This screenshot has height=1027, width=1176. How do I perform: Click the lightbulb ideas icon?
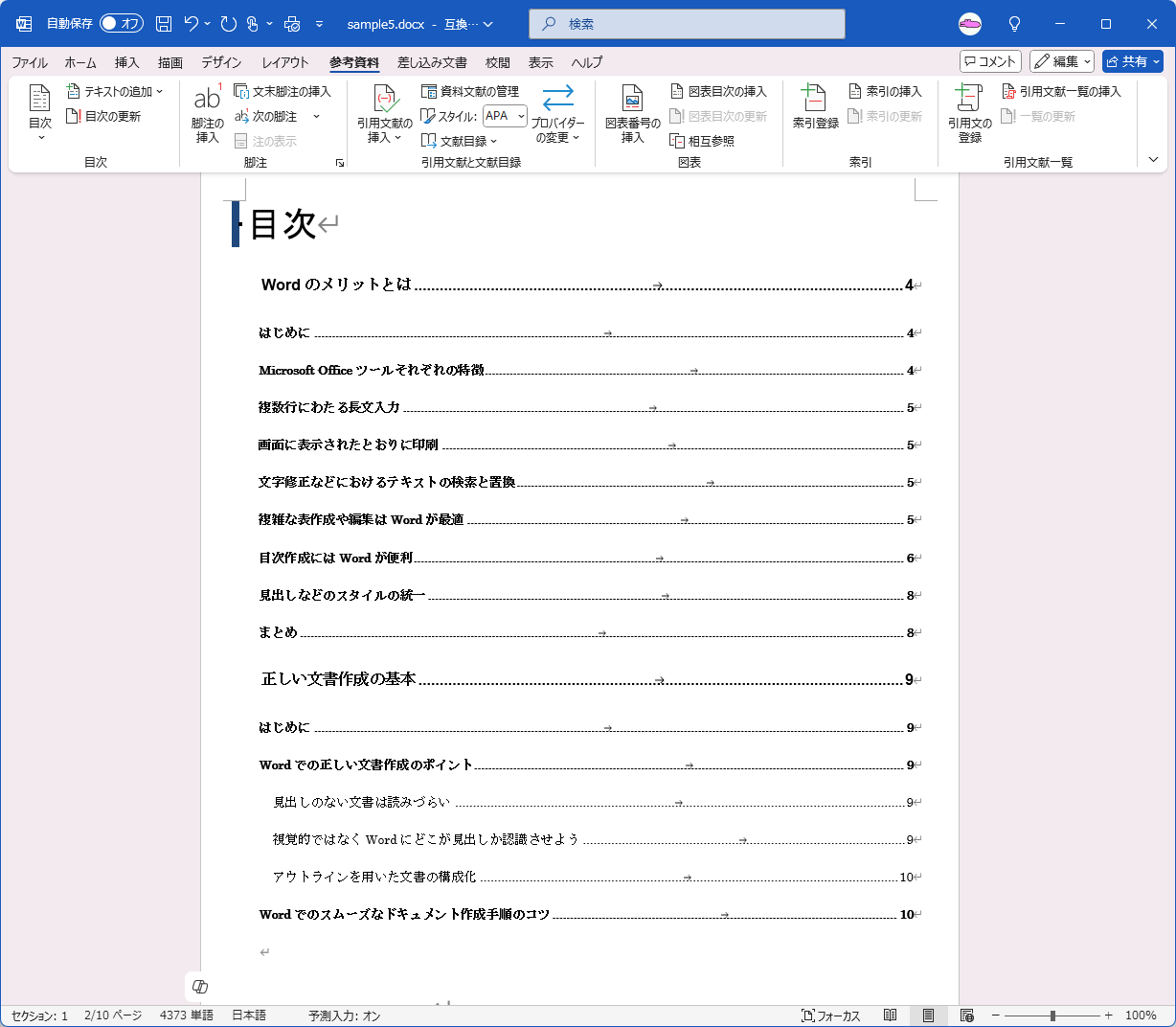click(x=1015, y=24)
